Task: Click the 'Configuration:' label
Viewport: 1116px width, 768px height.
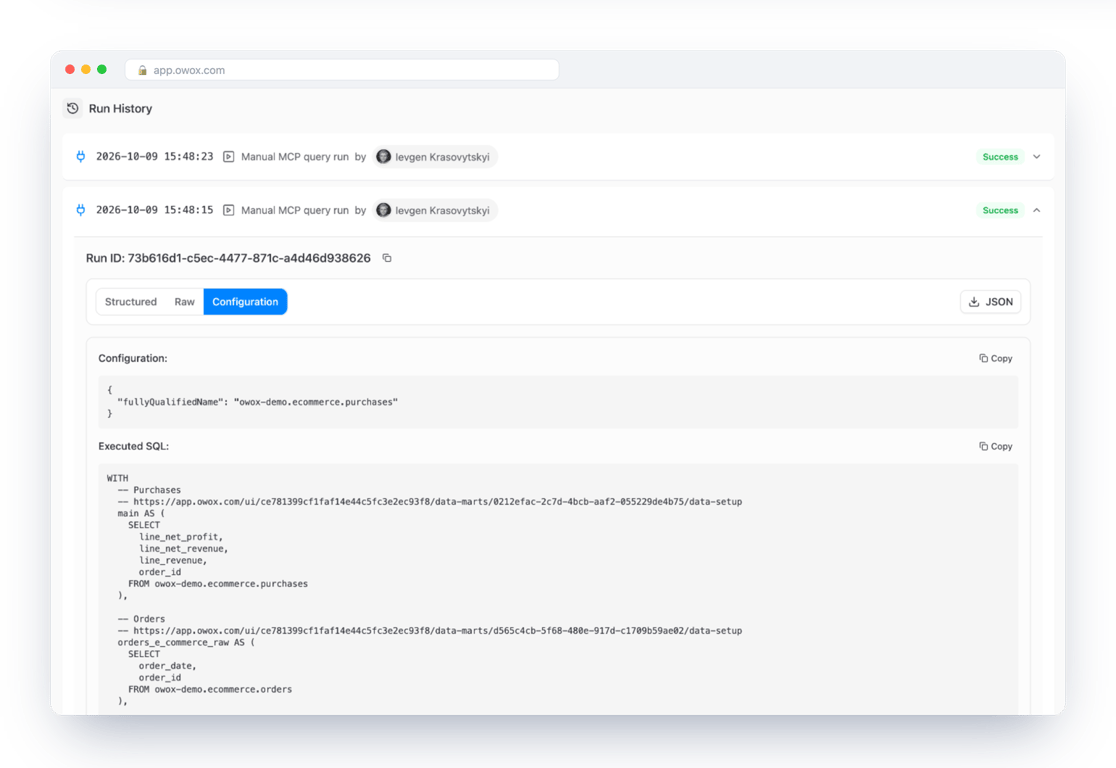Action: 133,359
